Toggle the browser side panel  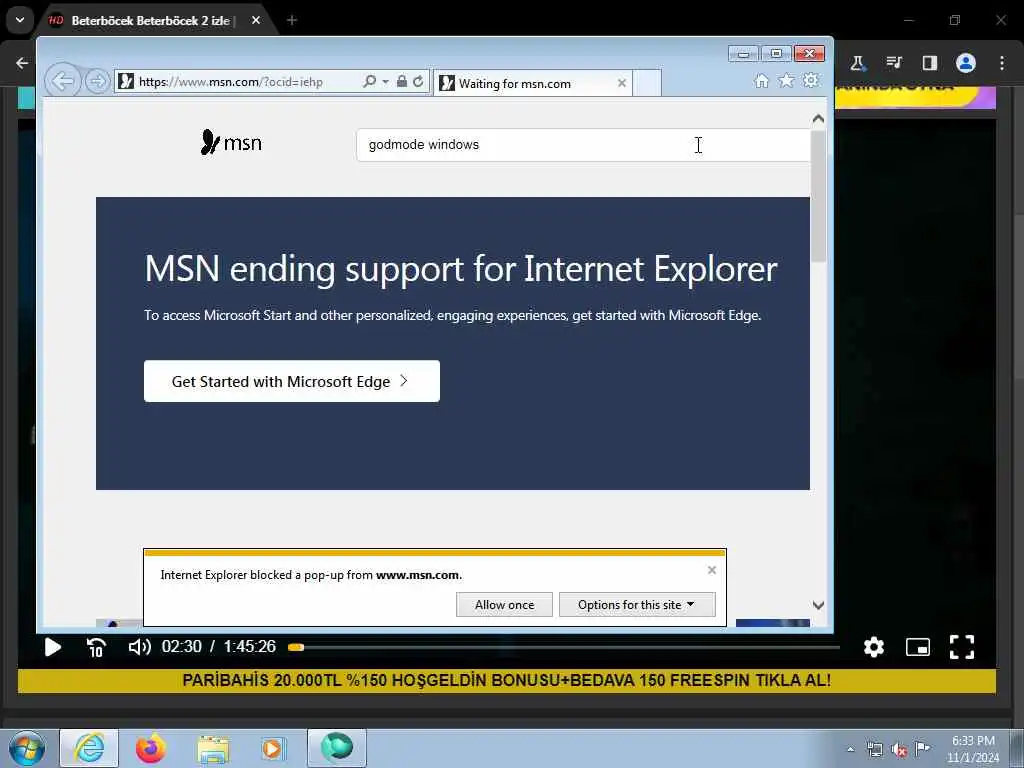[930, 63]
